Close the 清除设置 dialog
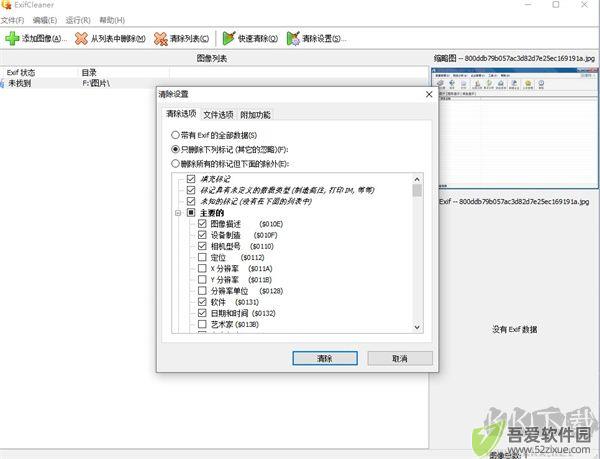600x459 pixels. tap(429, 94)
